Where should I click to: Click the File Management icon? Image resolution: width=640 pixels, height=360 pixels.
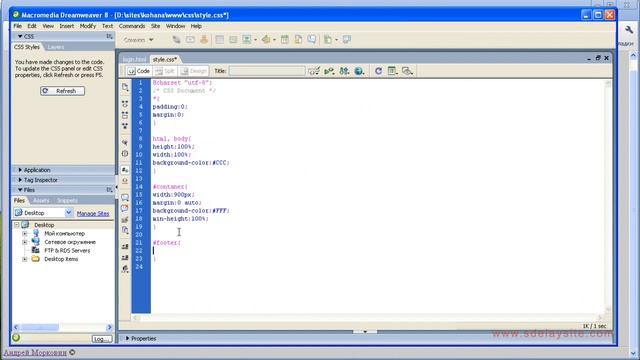point(344,71)
